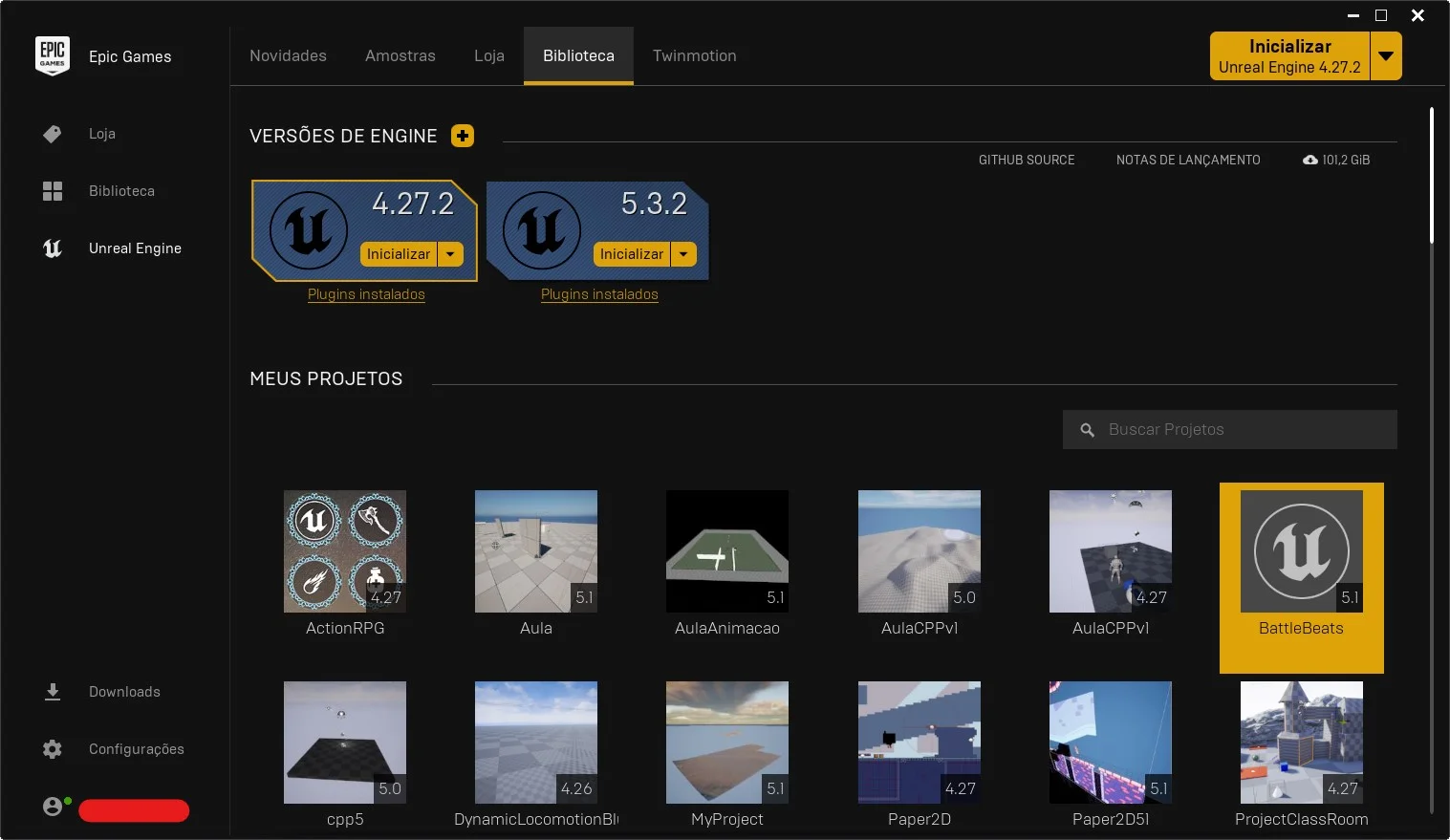
Task: Select the Aula project thumbnail
Action: 536,551
